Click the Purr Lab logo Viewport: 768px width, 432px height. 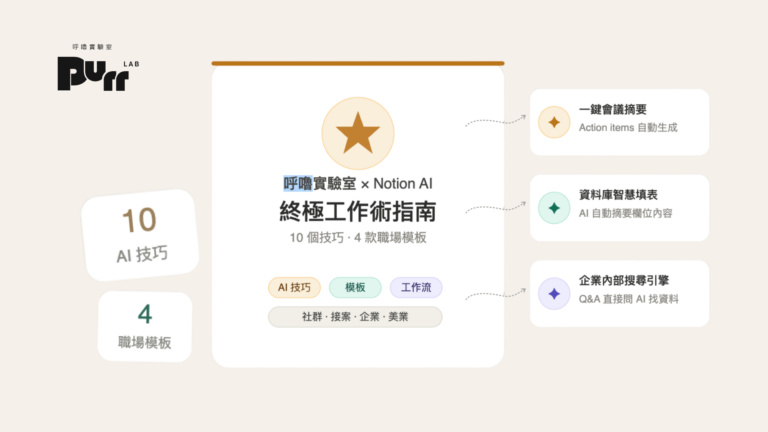click(98, 73)
